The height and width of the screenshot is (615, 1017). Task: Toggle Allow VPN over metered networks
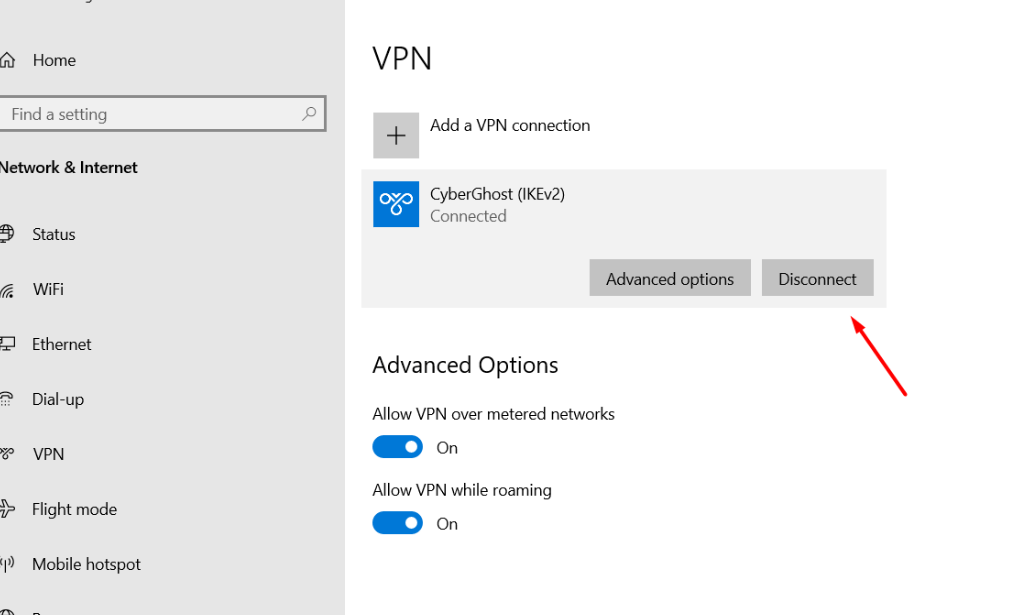click(x=397, y=447)
